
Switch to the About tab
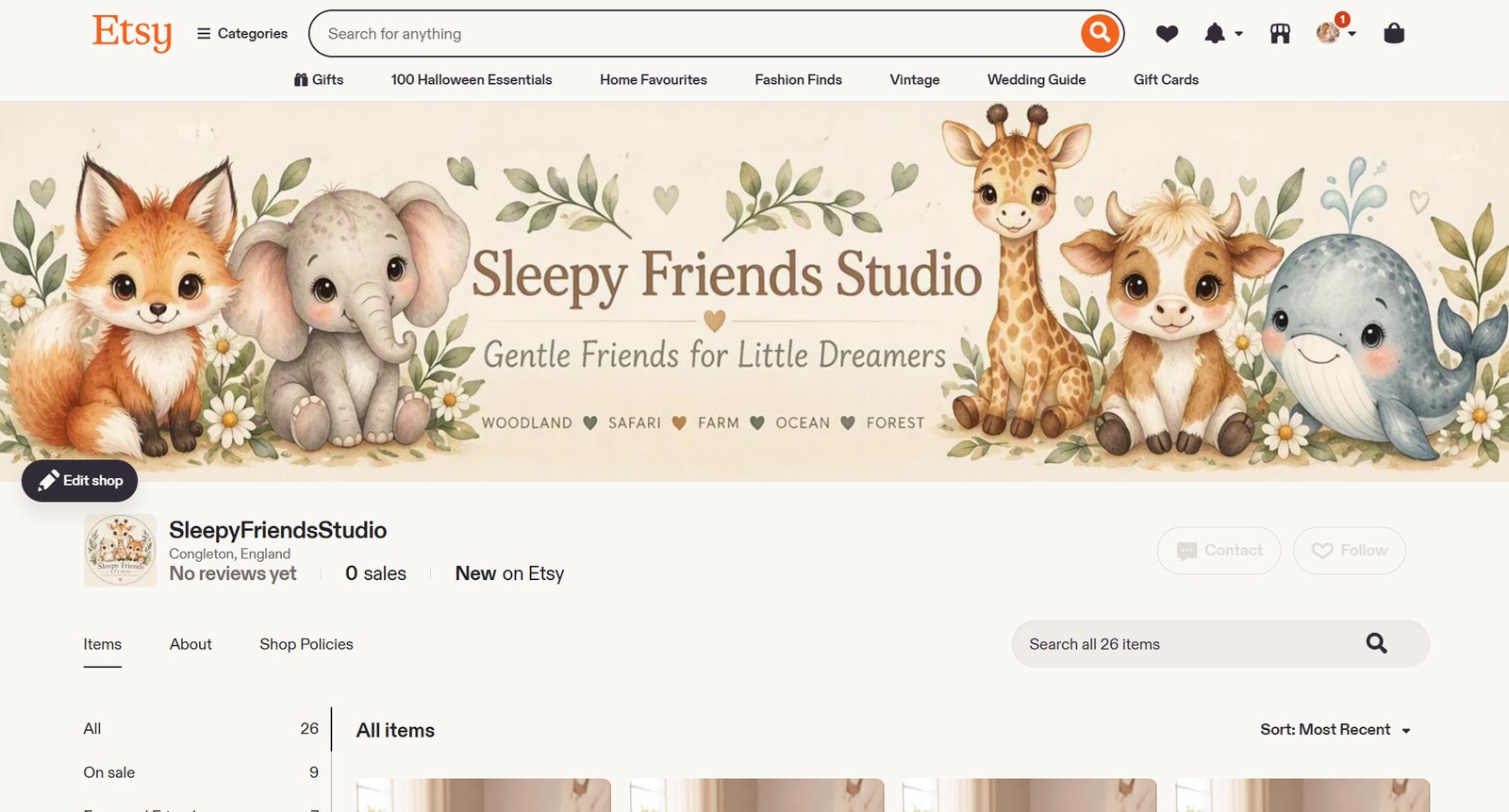point(191,644)
